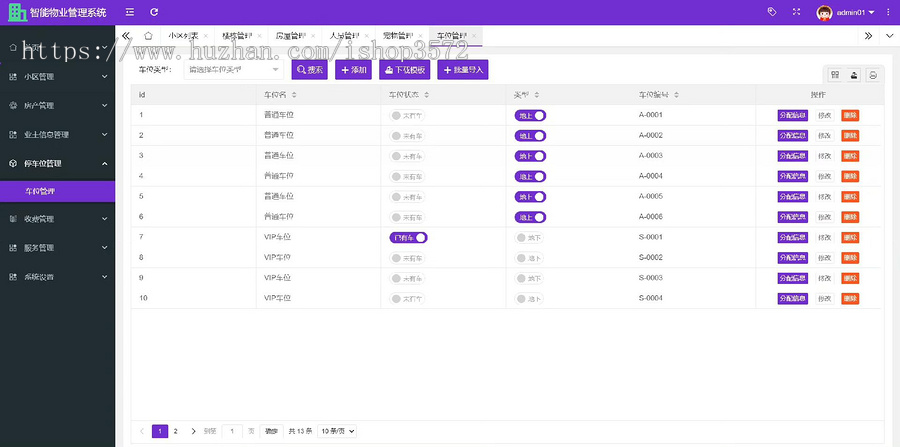The height and width of the screenshot is (447, 900).
Task: Click 分配信息 button for row A-0001
Action: pos(793,115)
